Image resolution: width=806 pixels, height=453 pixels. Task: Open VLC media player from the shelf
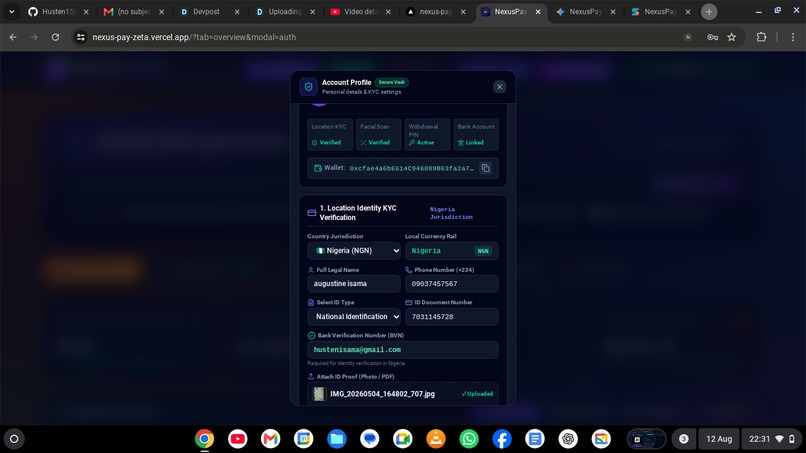(x=436, y=439)
